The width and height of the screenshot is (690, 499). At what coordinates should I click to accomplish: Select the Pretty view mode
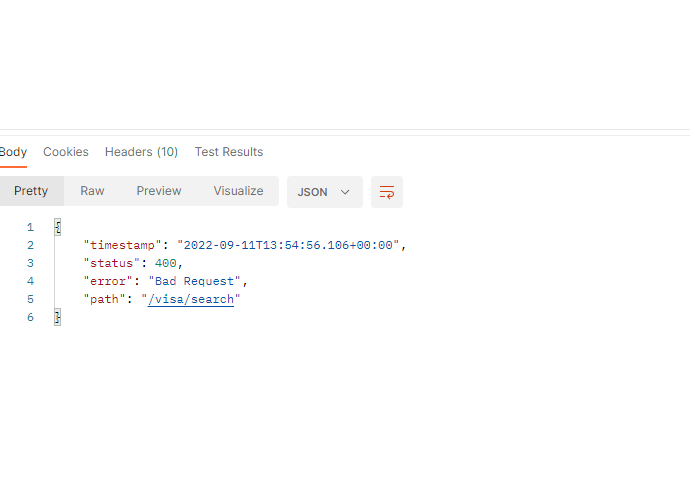pos(31,191)
